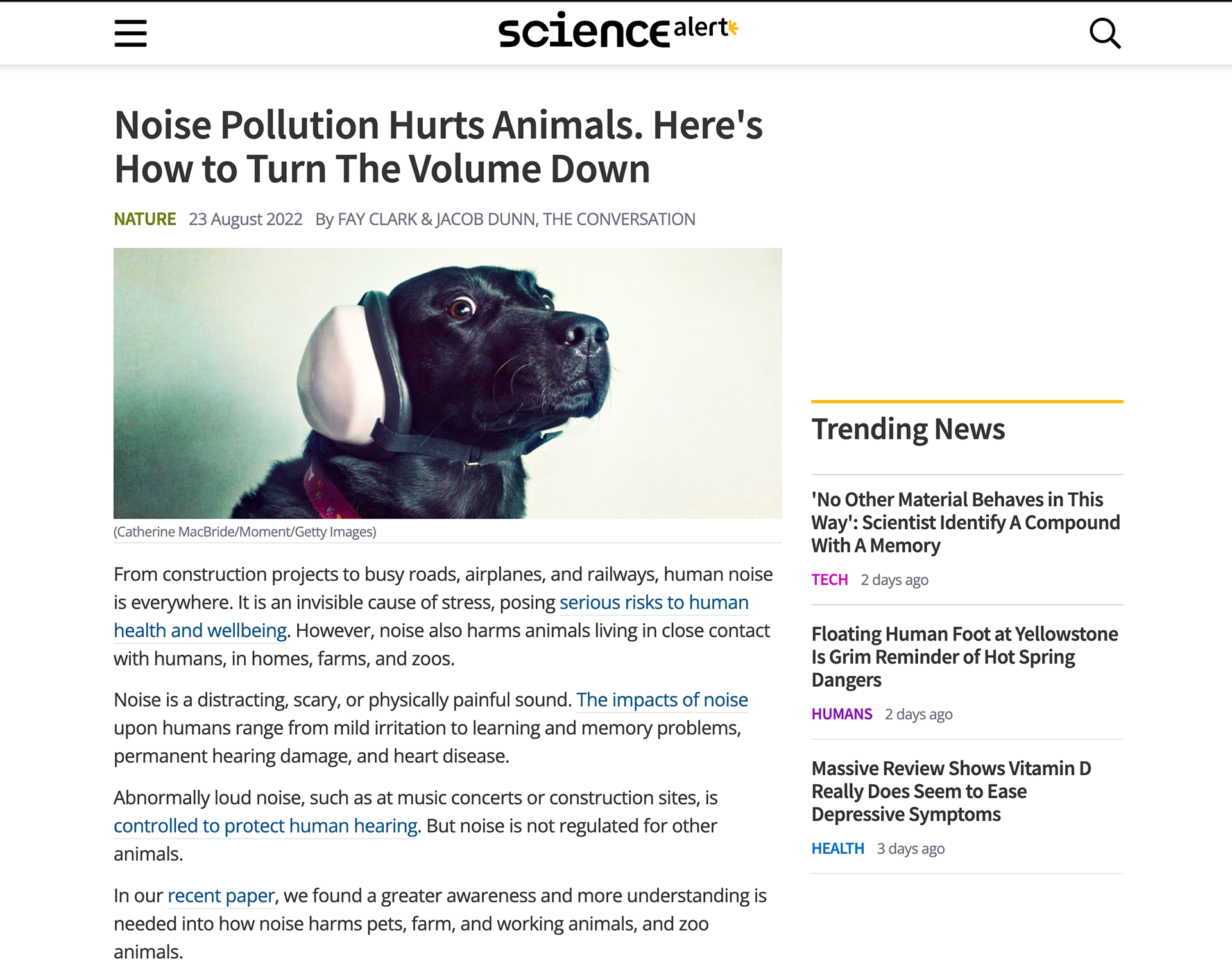The width and height of the screenshot is (1232, 971).
Task: Open Vitamin D depressive symptoms story
Action: click(x=951, y=791)
